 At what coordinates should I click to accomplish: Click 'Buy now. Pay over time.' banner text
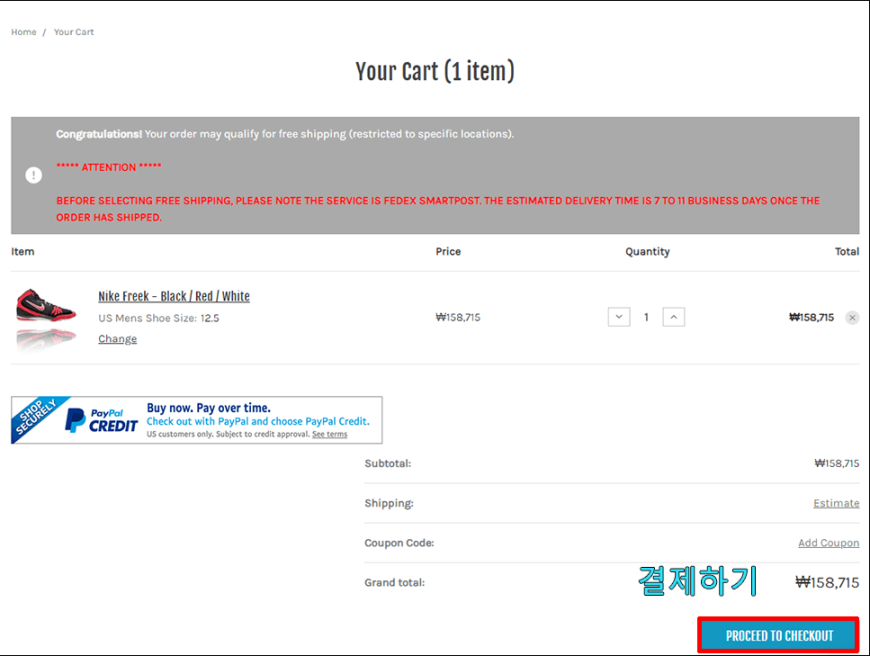209,408
